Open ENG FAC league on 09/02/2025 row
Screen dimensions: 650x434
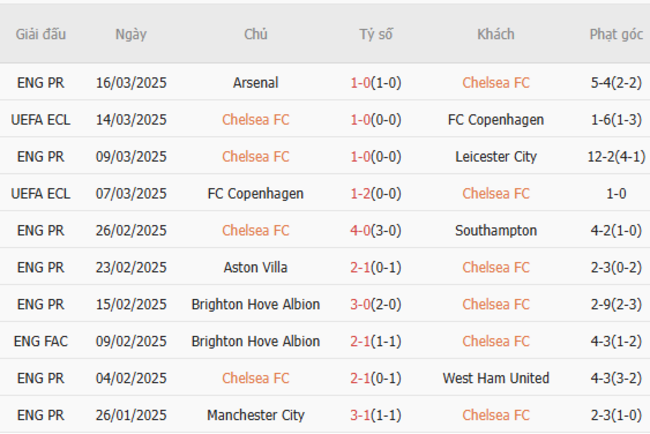(41, 341)
